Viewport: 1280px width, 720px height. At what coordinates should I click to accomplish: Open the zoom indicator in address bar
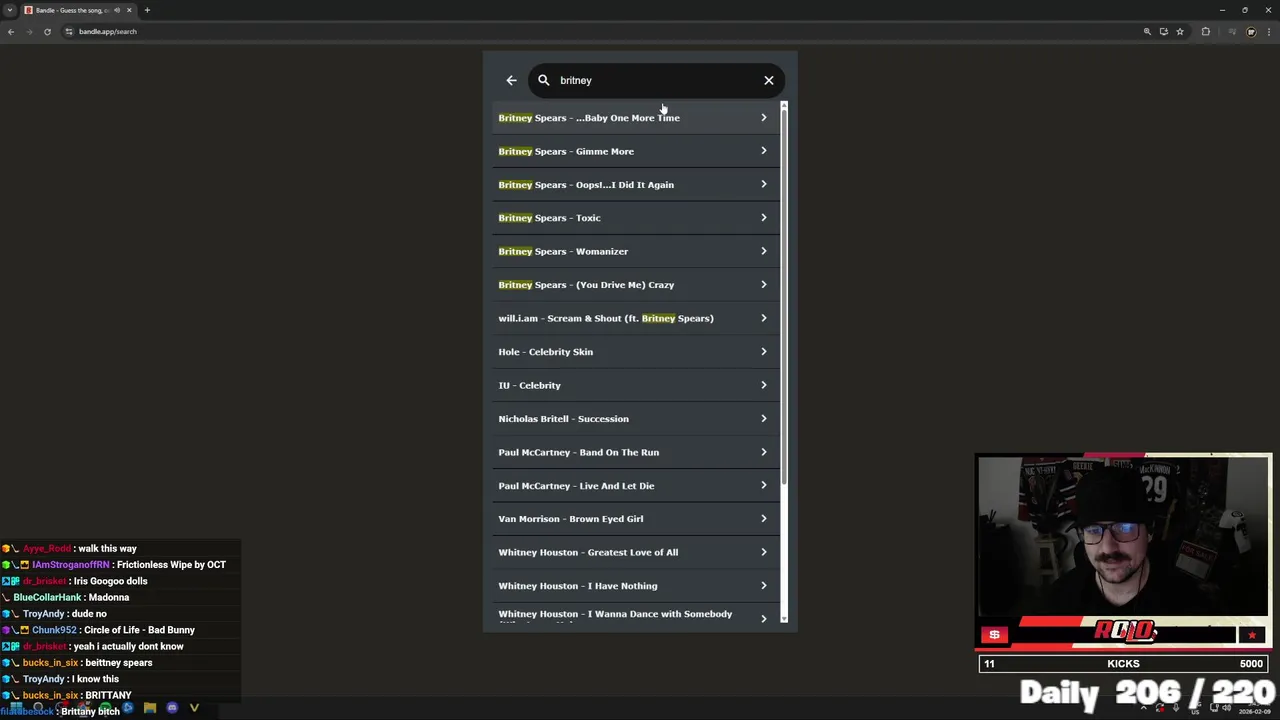click(x=1147, y=31)
